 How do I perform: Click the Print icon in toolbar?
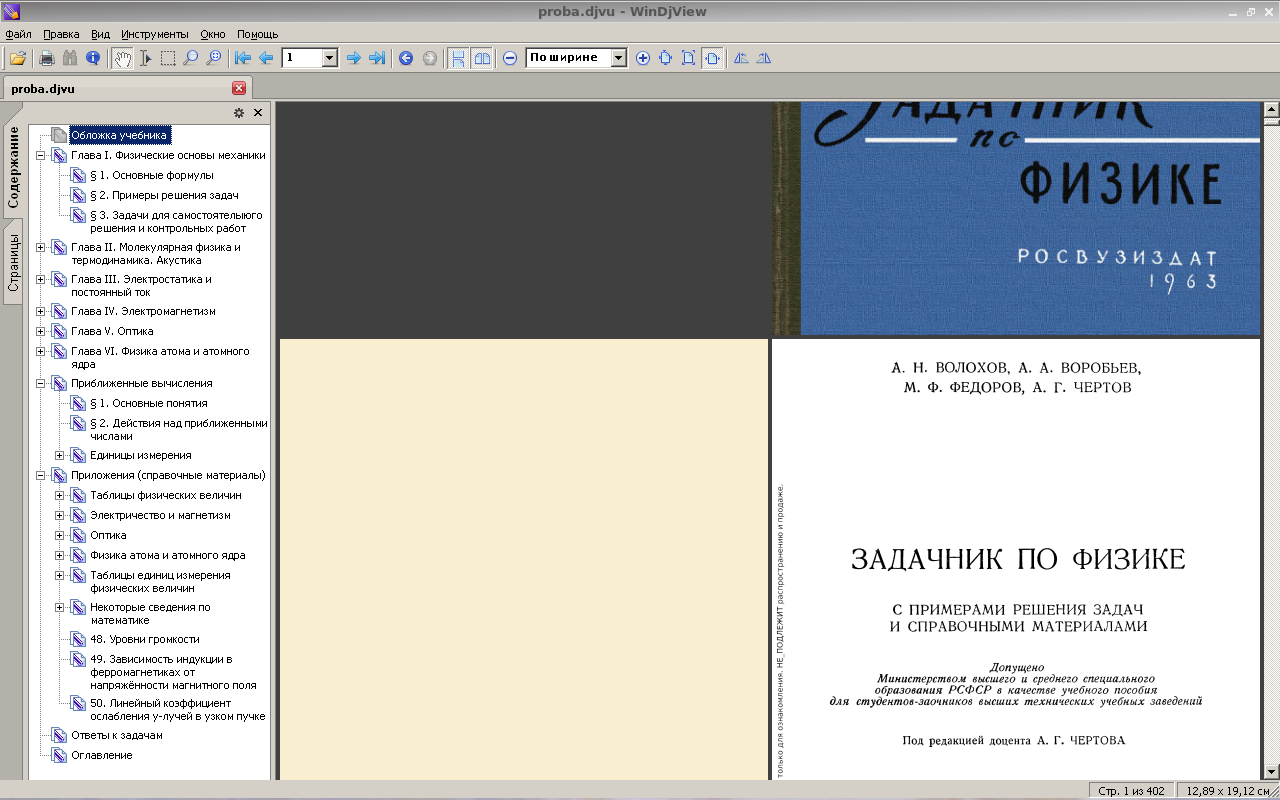click(46, 58)
